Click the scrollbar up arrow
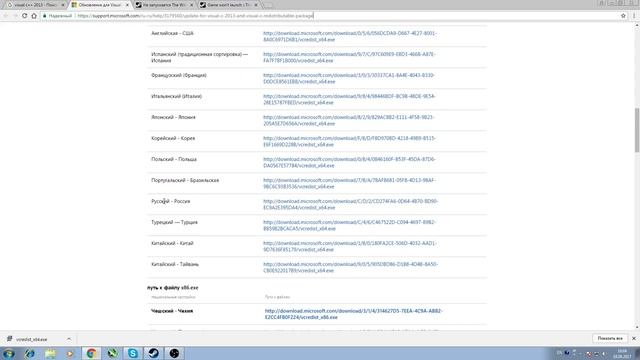Screen dimensions: 640x360 (x=637, y=25)
